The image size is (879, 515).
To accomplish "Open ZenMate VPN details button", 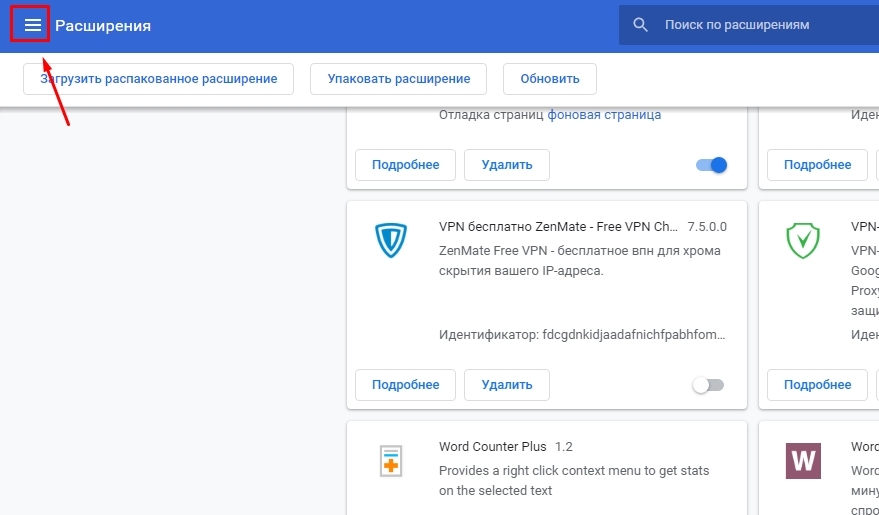I will click(x=405, y=384).
